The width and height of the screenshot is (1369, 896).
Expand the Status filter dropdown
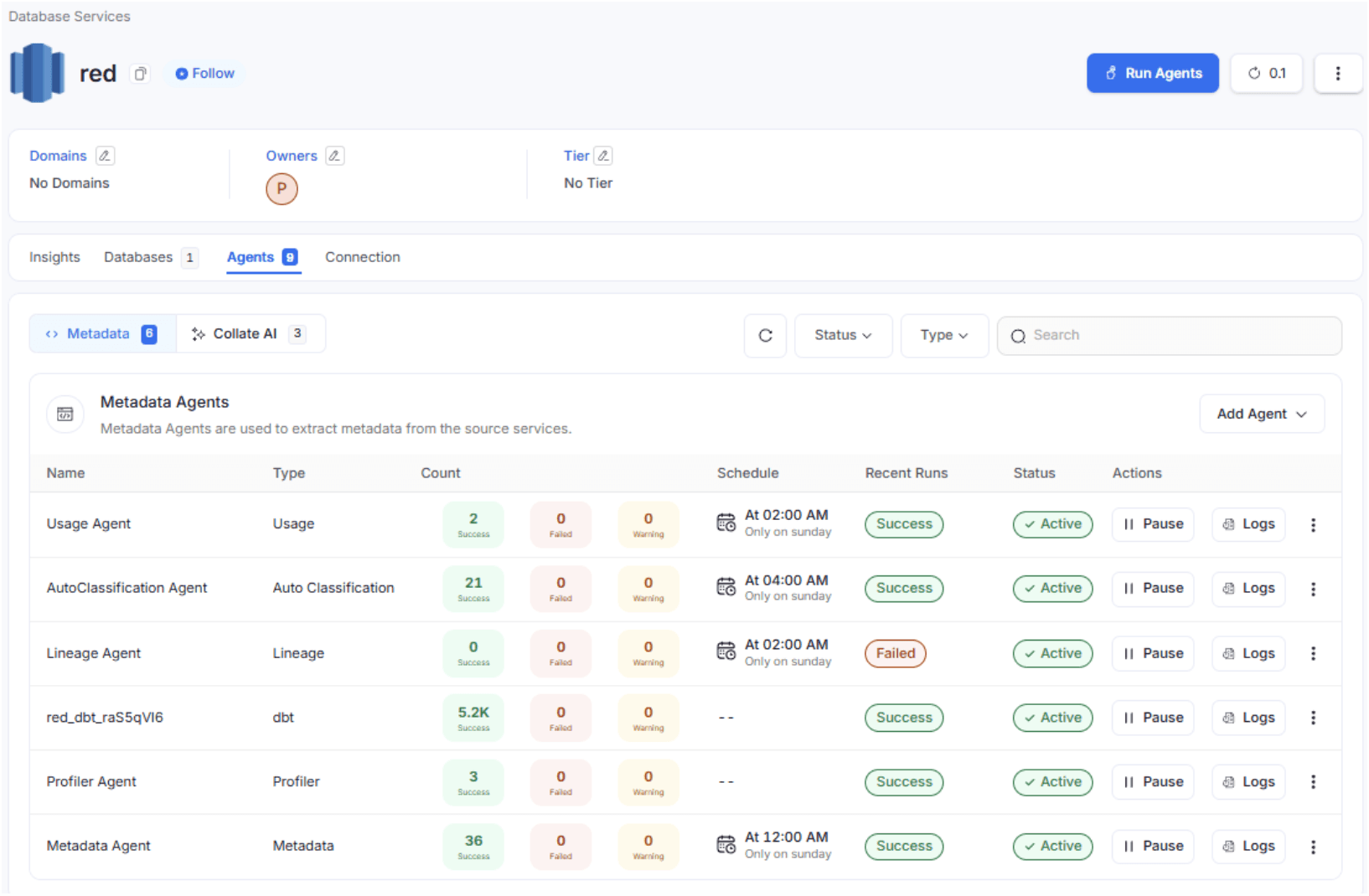tap(843, 336)
